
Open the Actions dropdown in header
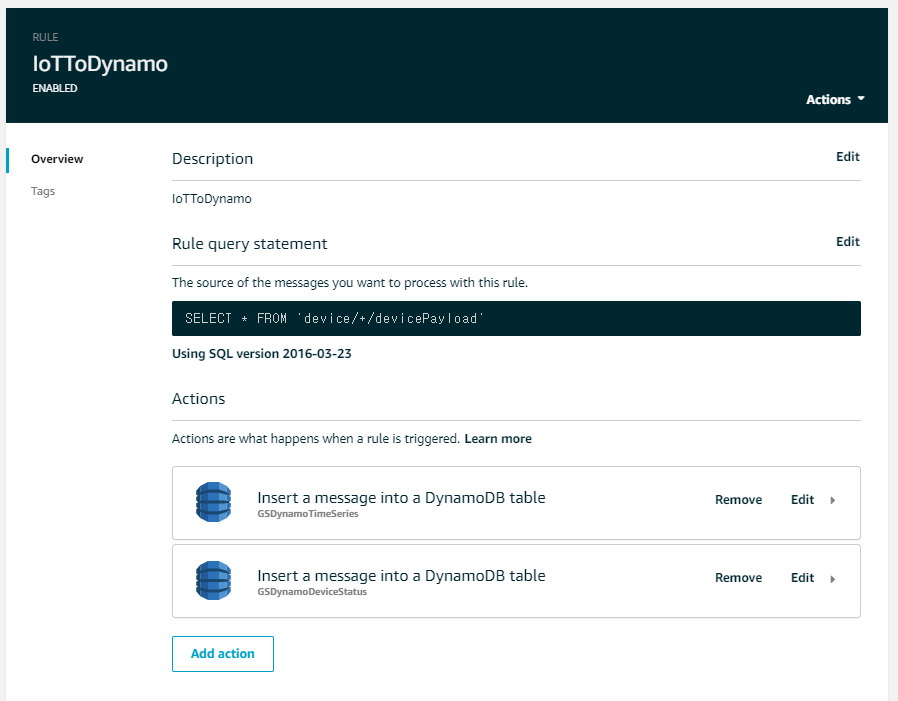click(x=835, y=100)
